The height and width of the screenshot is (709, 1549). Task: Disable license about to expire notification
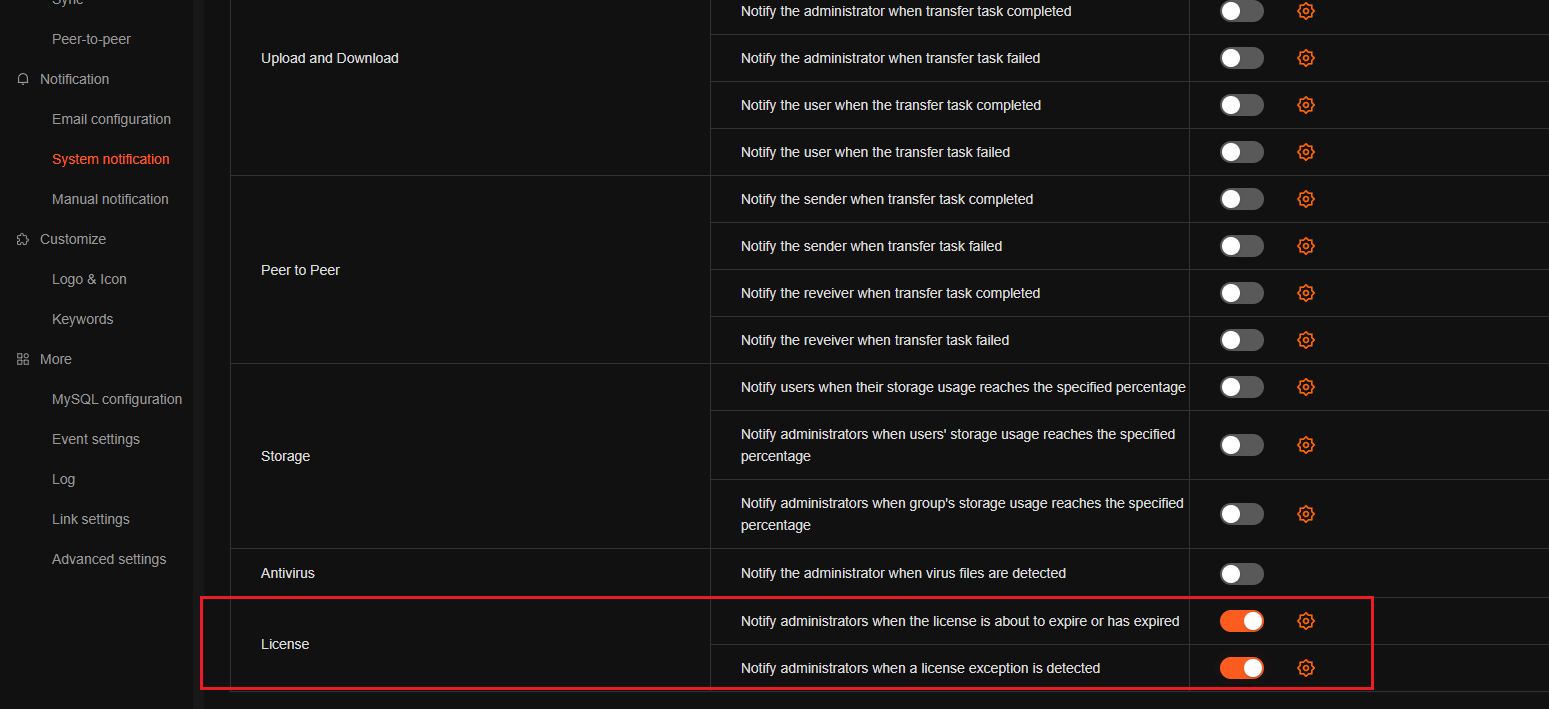pos(1242,621)
